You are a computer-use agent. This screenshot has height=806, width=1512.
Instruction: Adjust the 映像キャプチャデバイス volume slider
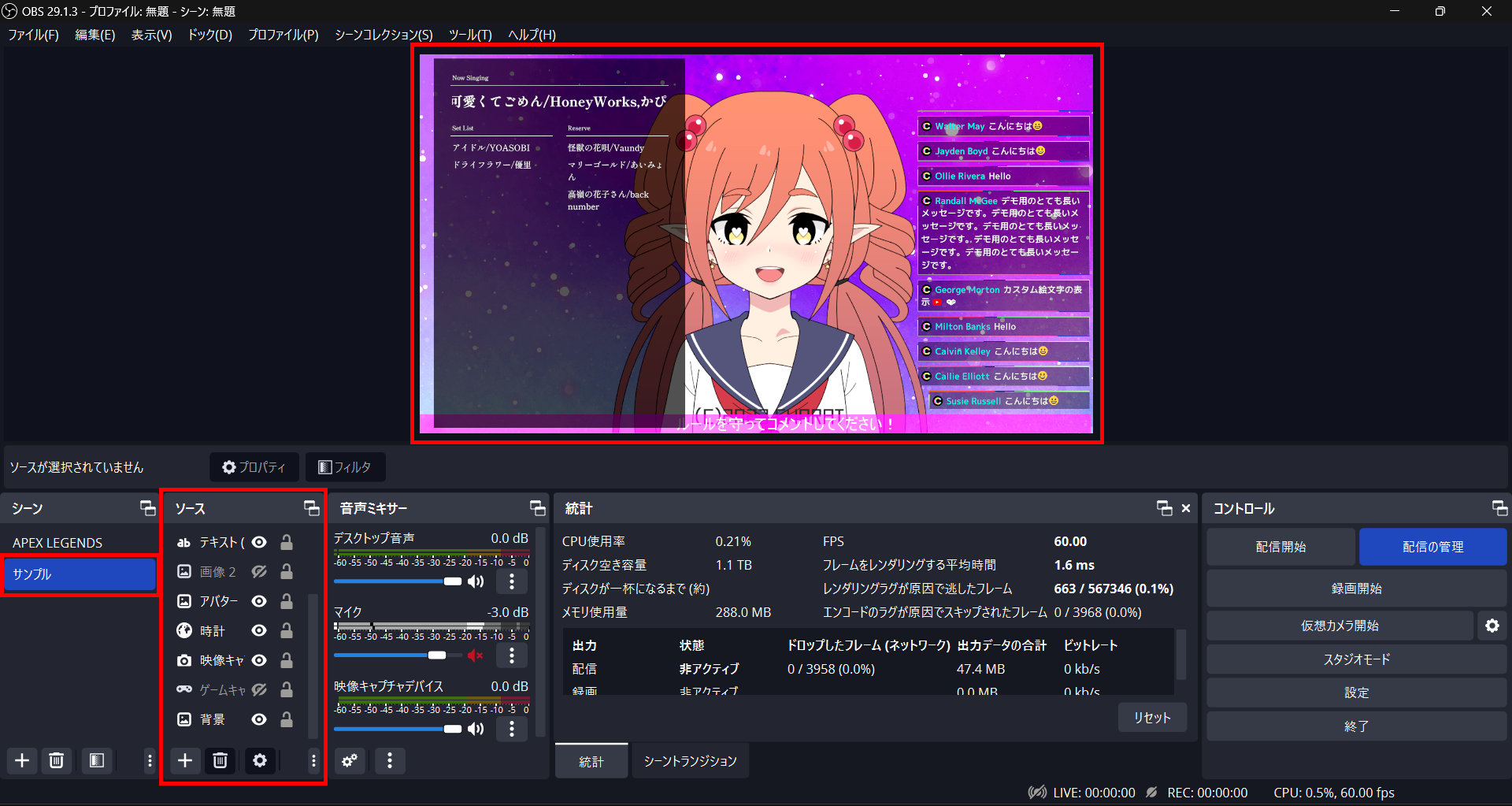click(398, 729)
